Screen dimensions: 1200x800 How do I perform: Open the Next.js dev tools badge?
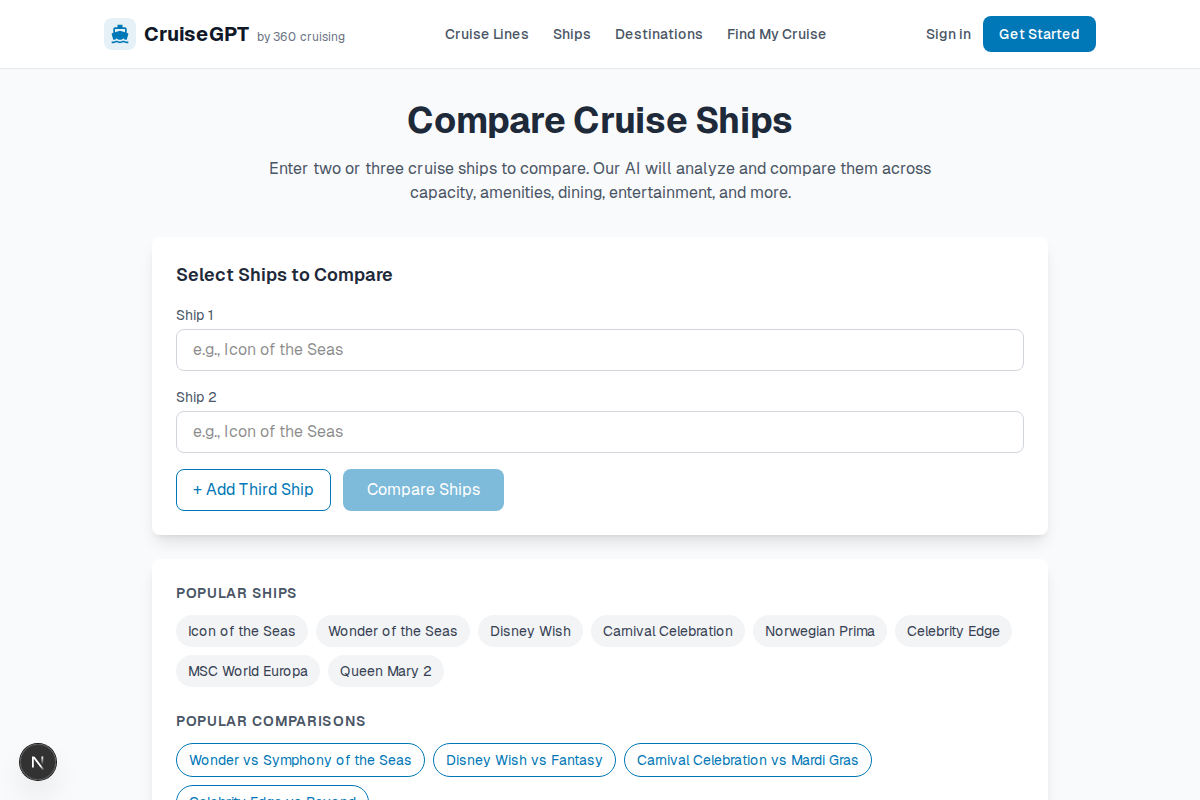pyautogui.click(x=38, y=762)
